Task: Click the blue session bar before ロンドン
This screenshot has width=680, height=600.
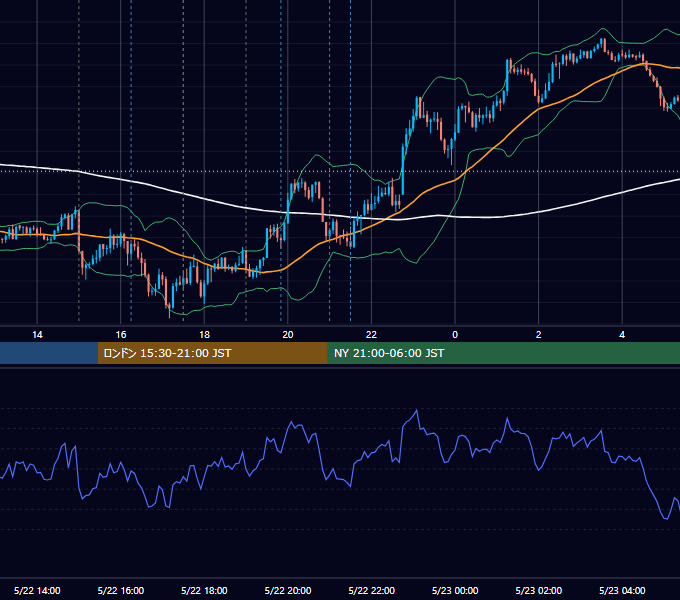Action: (49, 353)
